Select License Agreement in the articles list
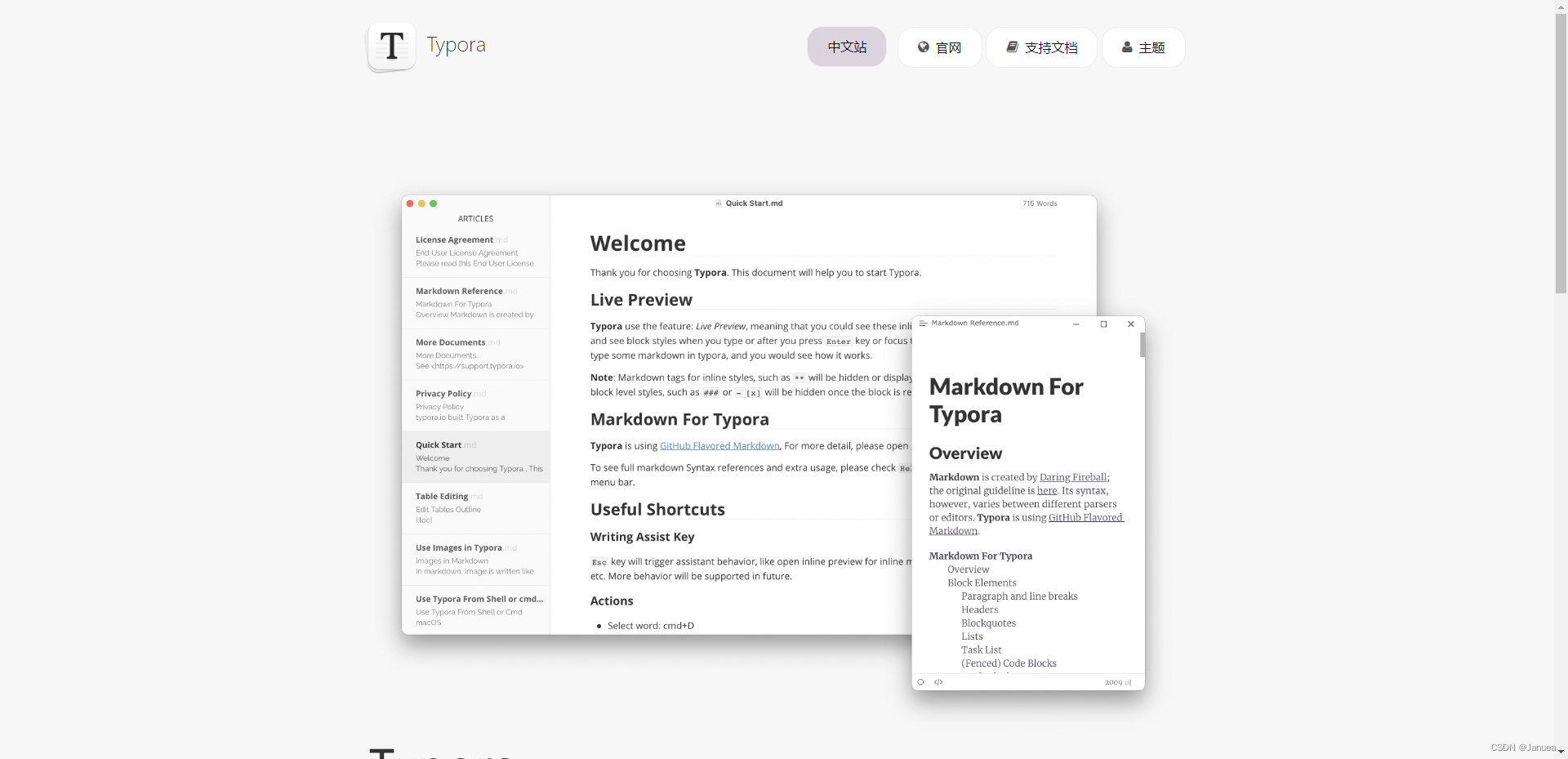This screenshot has height=759, width=1568. (x=475, y=252)
